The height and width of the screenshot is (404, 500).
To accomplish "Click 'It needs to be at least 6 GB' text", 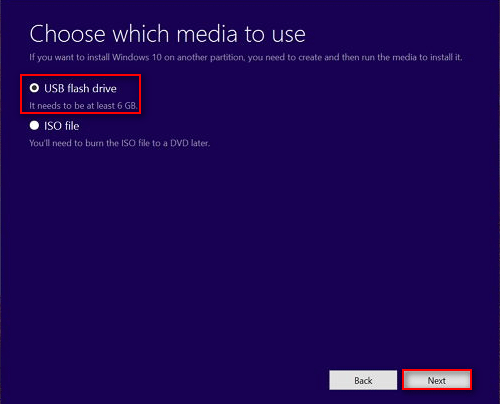I will pyautogui.click(x=83, y=106).
